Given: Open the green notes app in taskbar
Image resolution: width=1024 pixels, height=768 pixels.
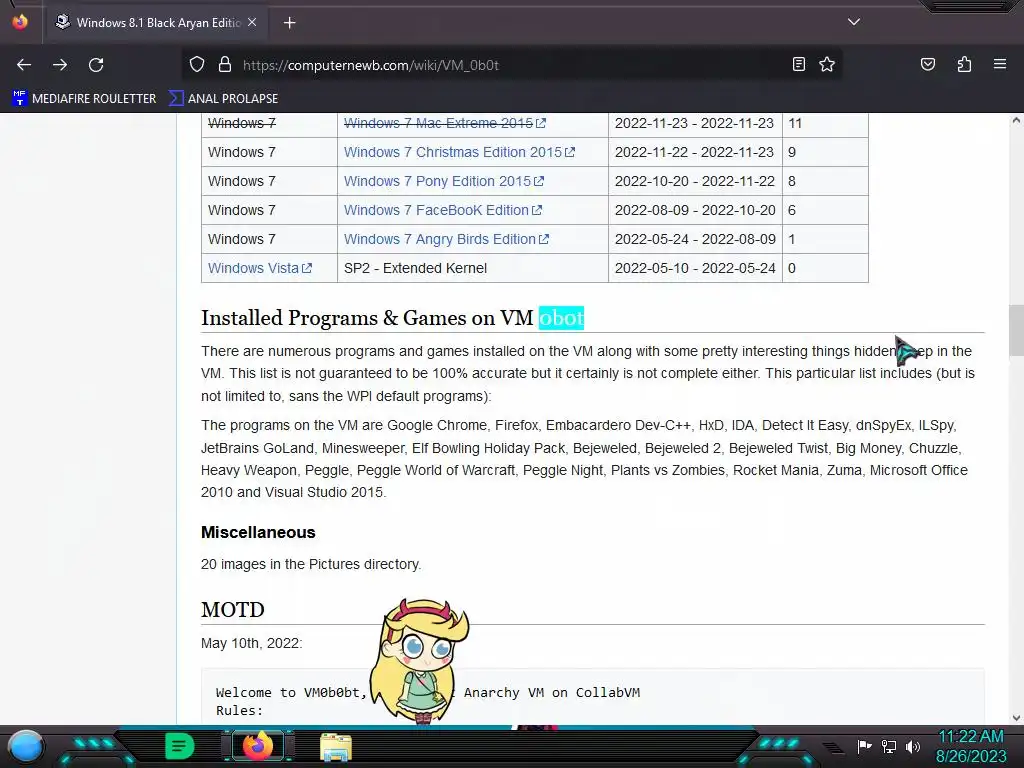Looking at the screenshot, I should [180, 746].
